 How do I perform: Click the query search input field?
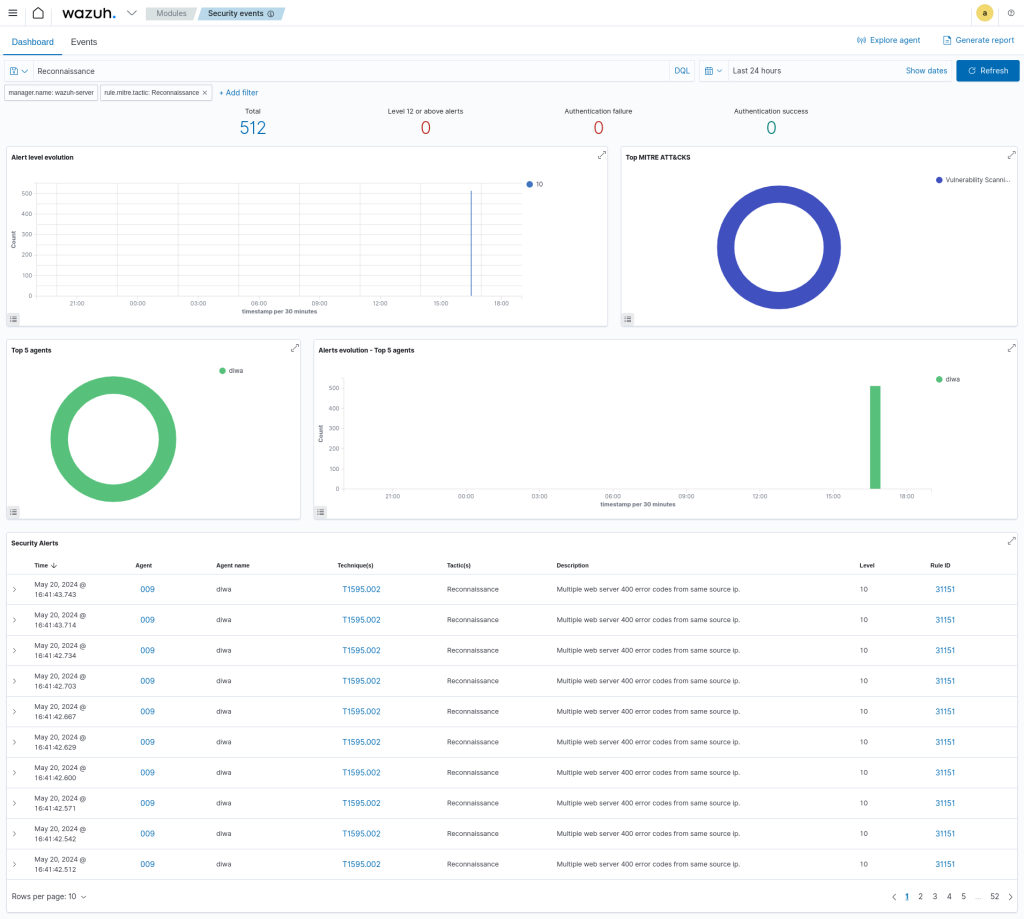pos(350,71)
